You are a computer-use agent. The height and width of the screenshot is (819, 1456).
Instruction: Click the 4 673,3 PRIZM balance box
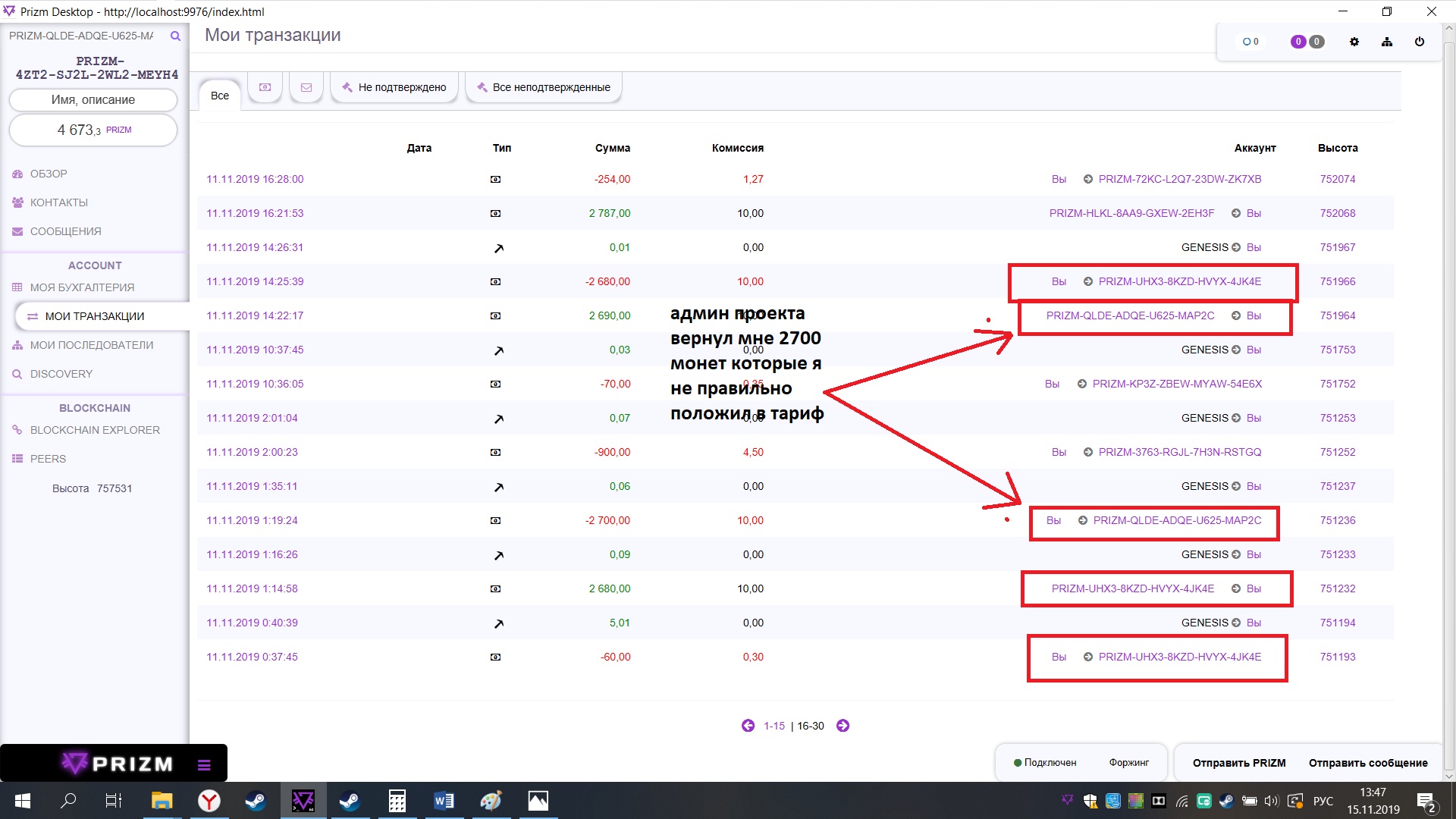point(93,130)
